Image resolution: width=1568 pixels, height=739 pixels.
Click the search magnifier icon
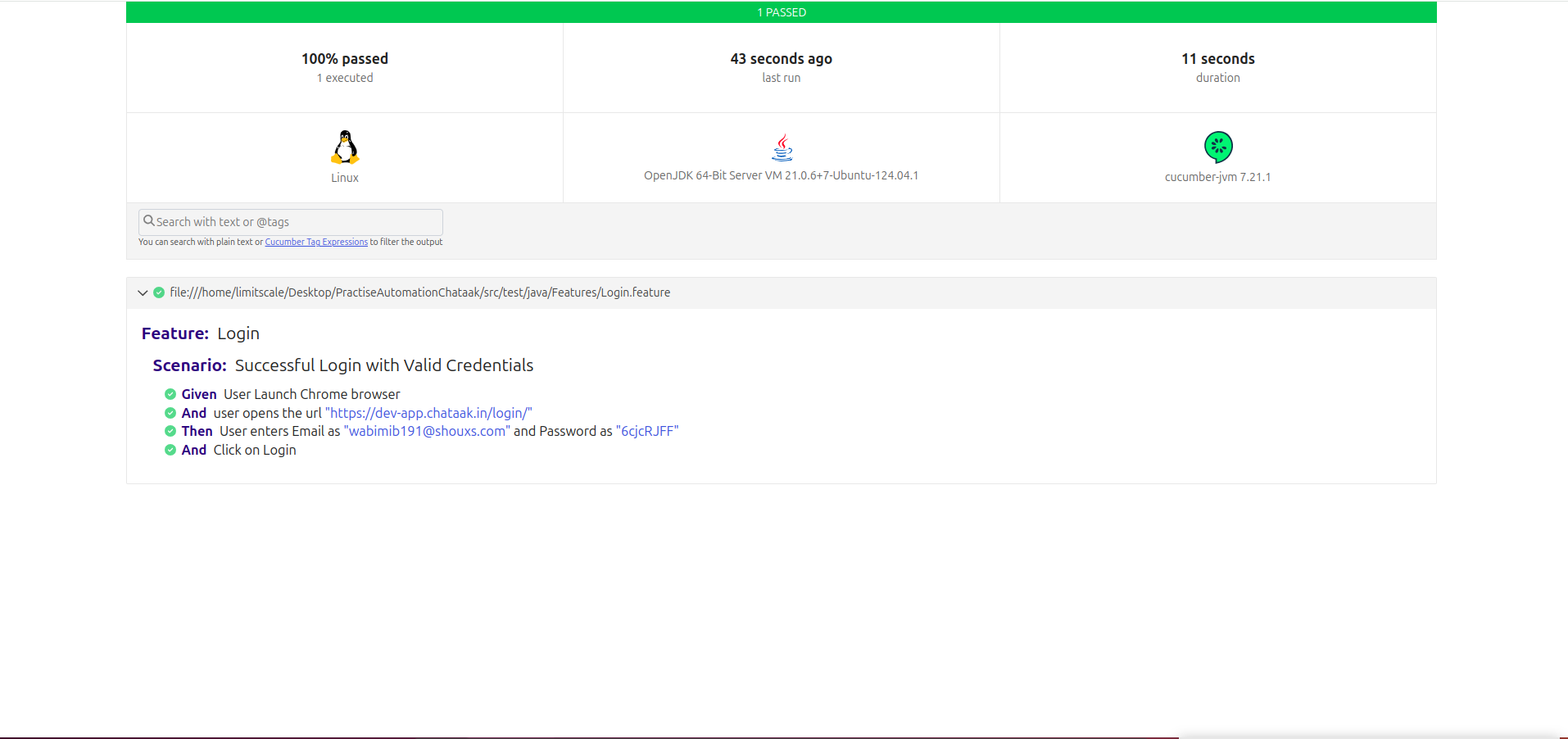tap(149, 221)
